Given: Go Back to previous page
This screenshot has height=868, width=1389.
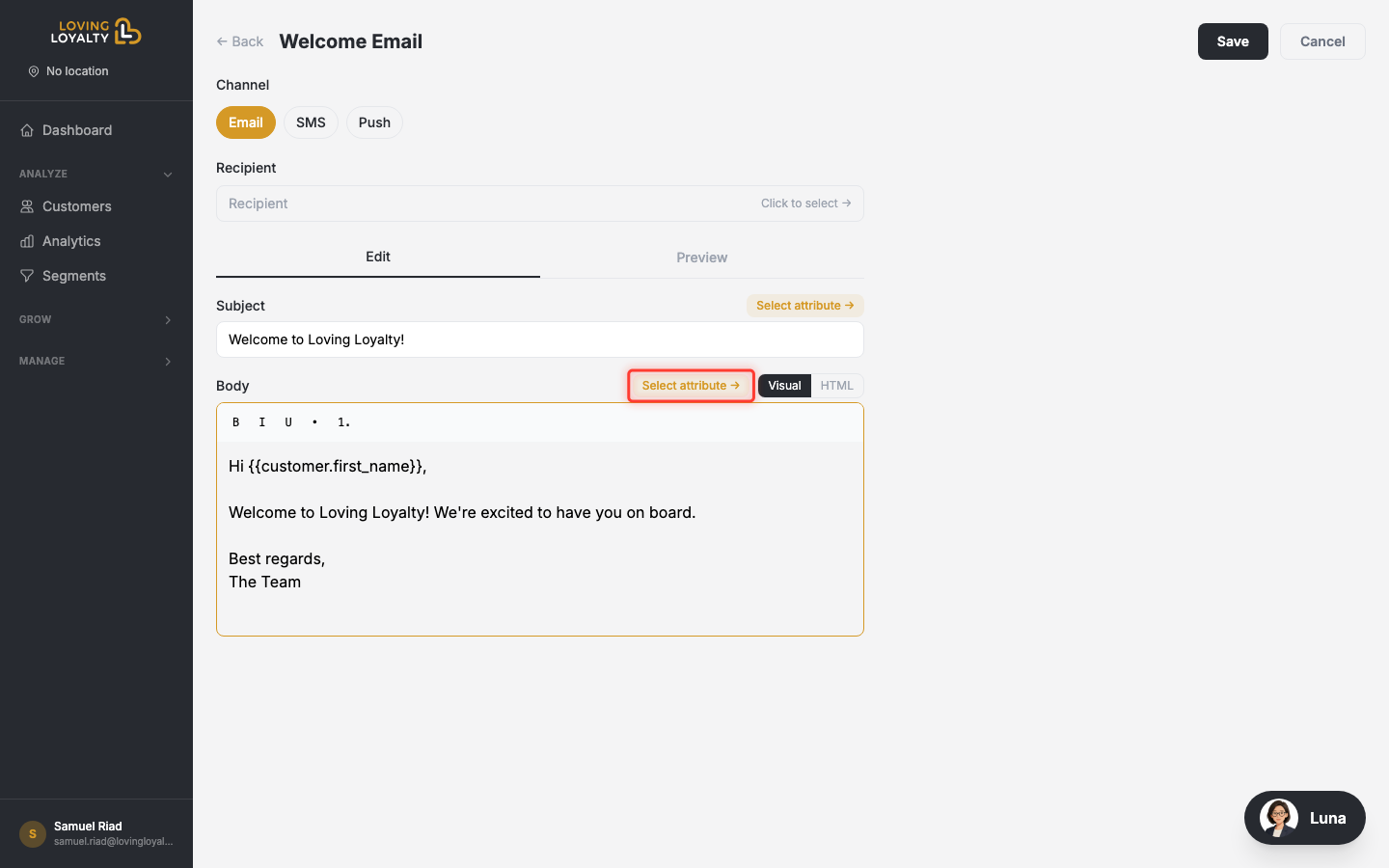Looking at the screenshot, I should 240,41.
